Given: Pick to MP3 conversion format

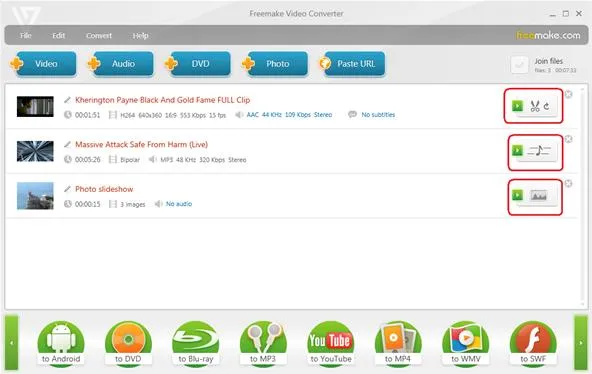Looking at the screenshot, I should pyautogui.click(x=263, y=344).
